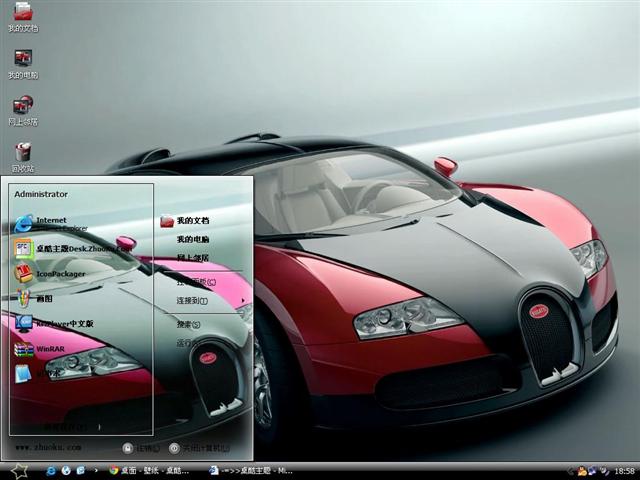
Task: Expand quick launch overflow chevron
Action: [x=96, y=471]
